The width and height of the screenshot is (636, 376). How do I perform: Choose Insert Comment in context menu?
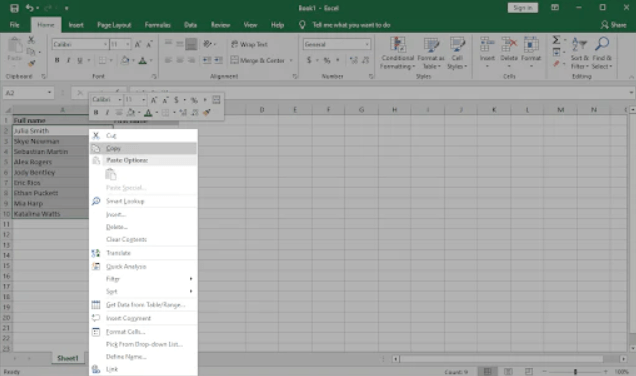(x=144, y=318)
